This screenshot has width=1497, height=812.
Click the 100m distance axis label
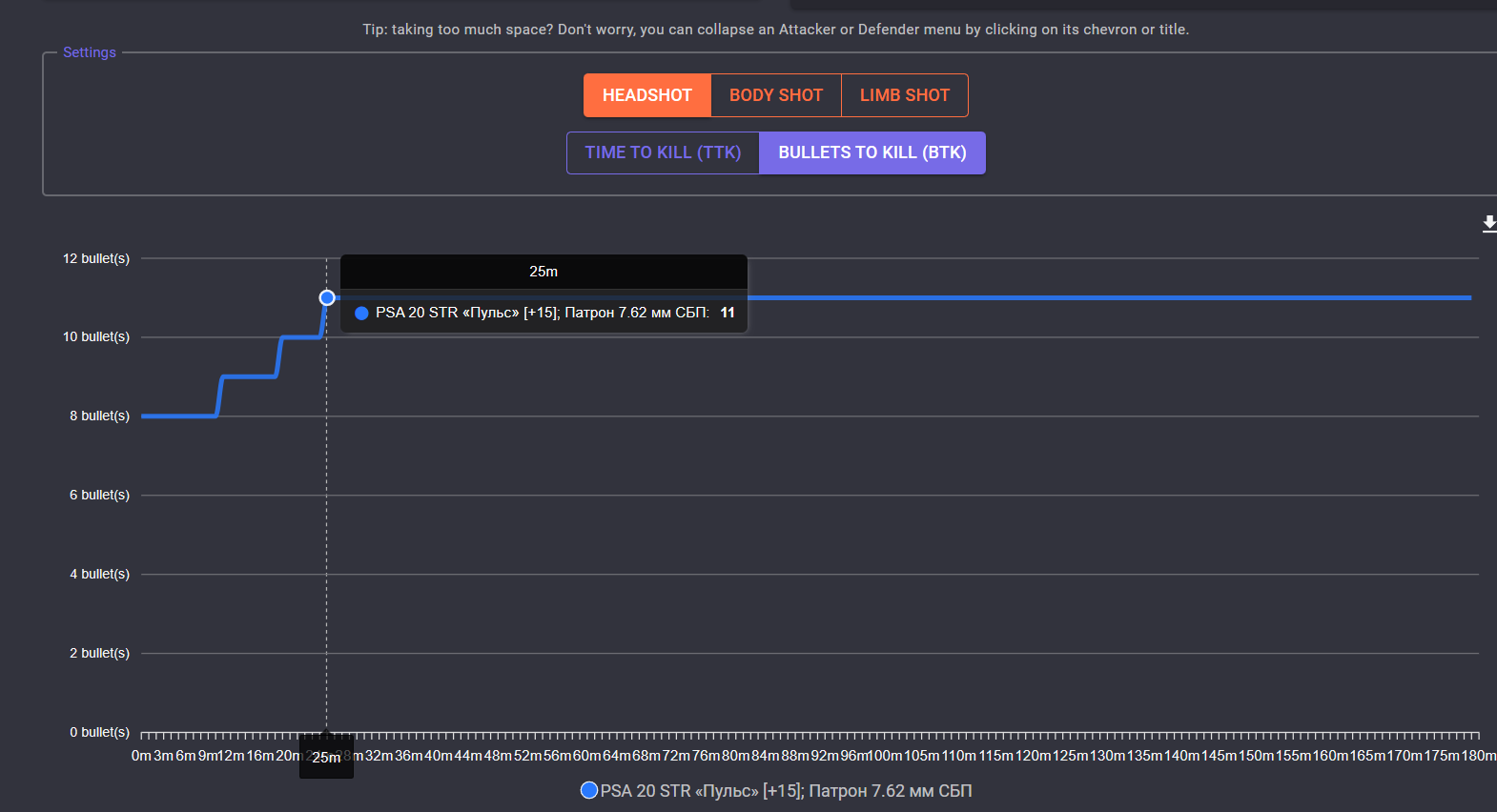(x=885, y=756)
